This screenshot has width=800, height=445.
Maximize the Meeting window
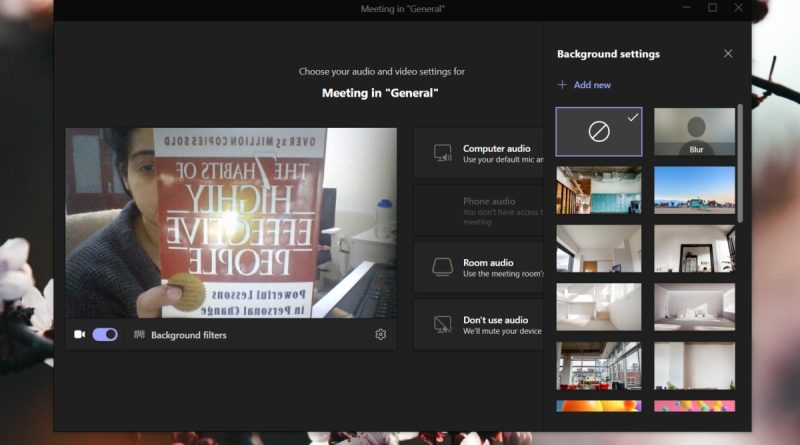click(x=713, y=8)
